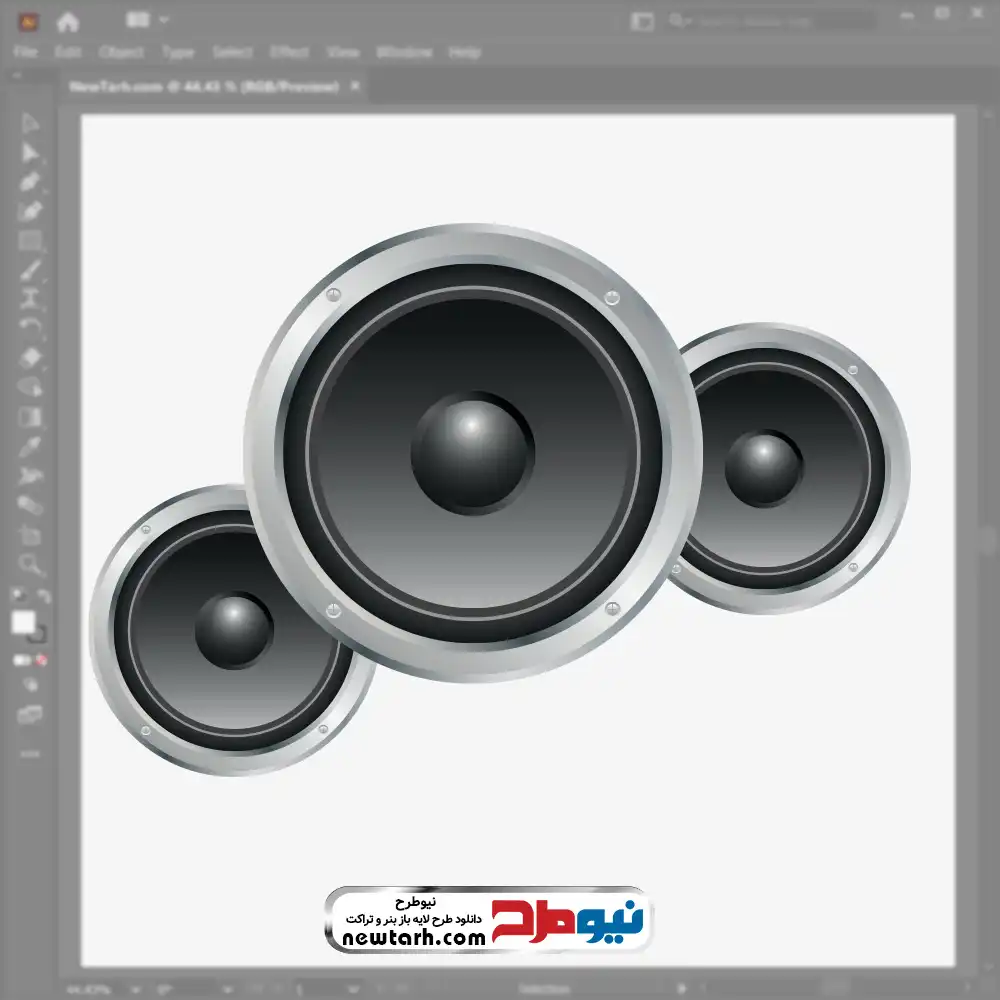Screen dimensions: 1000x1000
Task: Reset to default fill and stroke
Action: [x=17, y=596]
